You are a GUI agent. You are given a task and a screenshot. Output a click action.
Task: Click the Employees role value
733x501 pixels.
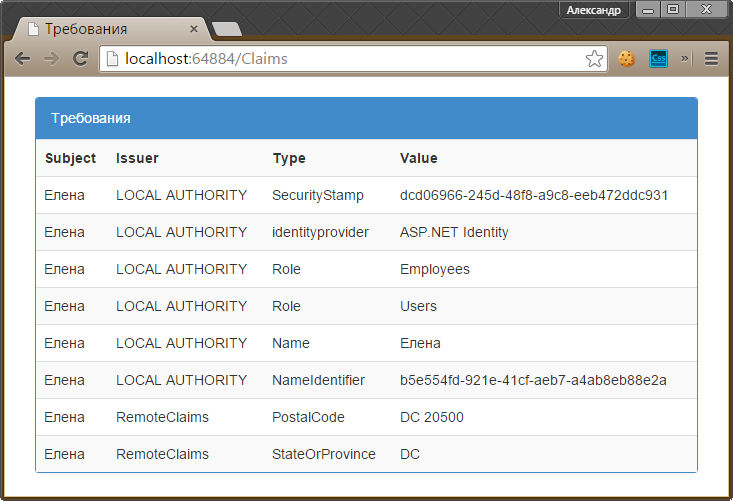435,270
